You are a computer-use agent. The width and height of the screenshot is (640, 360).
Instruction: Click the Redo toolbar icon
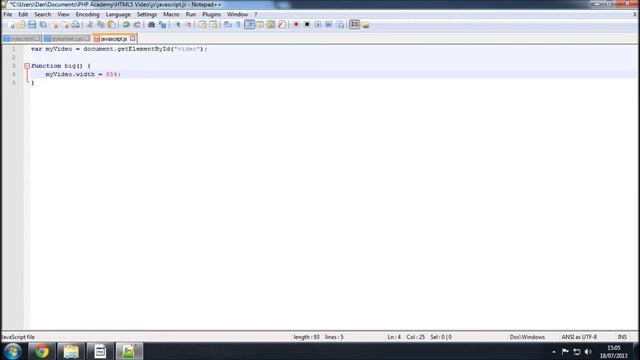tap(137, 25)
